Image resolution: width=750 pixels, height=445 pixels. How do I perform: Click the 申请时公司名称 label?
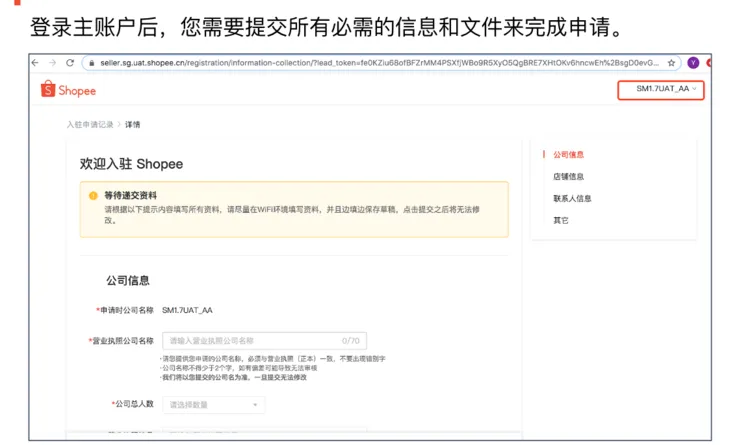(x=127, y=310)
